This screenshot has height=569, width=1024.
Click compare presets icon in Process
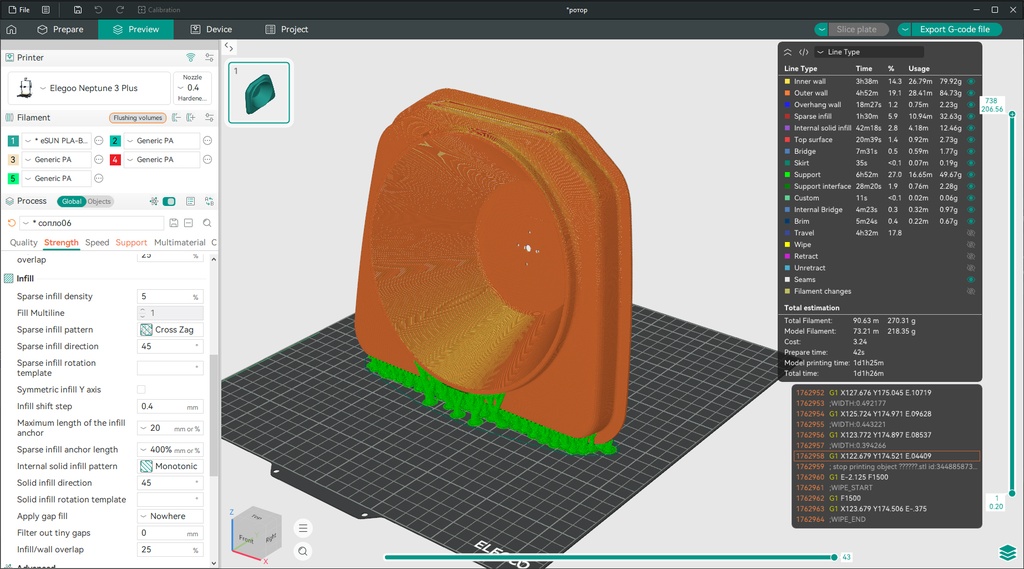tap(209, 201)
